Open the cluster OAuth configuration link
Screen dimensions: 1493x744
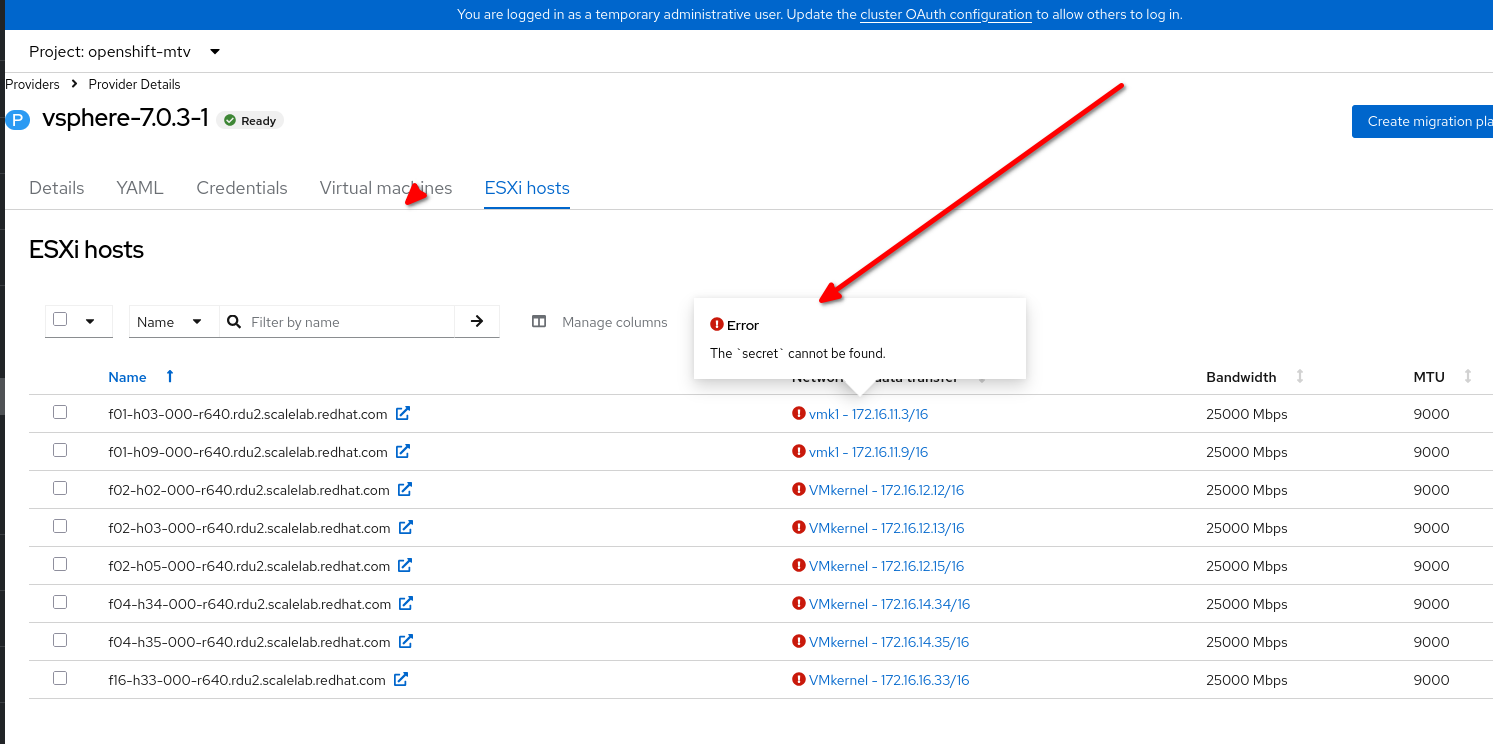(x=946, y=14)
